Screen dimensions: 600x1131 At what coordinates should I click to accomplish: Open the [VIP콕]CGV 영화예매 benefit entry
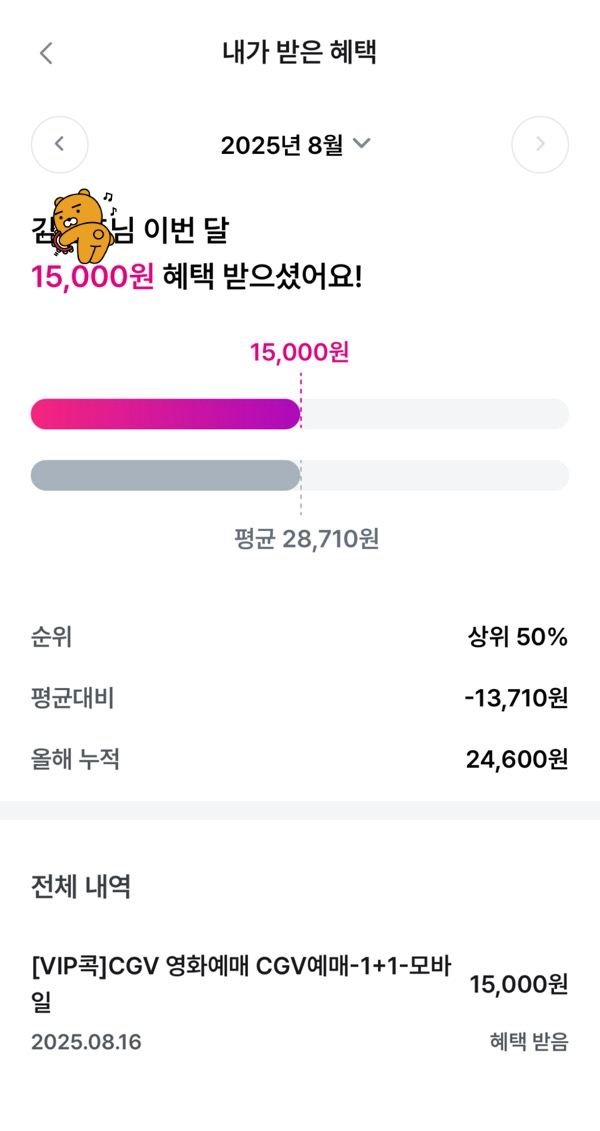click(x=300, y=1003)
